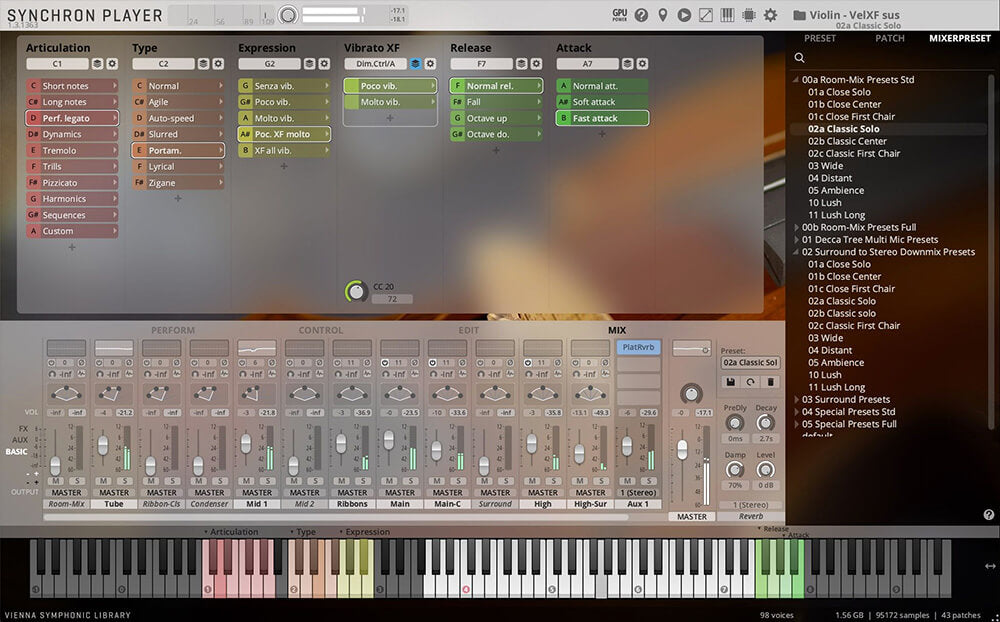The image size is (1000, 622).
Task: Click the GPU Power icon
Action: [x=620, y=15]
